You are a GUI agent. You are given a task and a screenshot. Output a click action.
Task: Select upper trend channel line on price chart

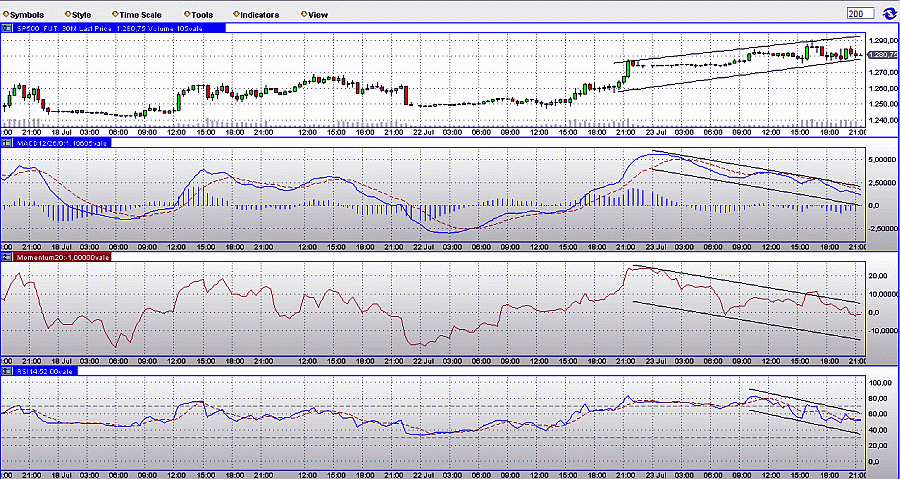[x=738, y=49]
